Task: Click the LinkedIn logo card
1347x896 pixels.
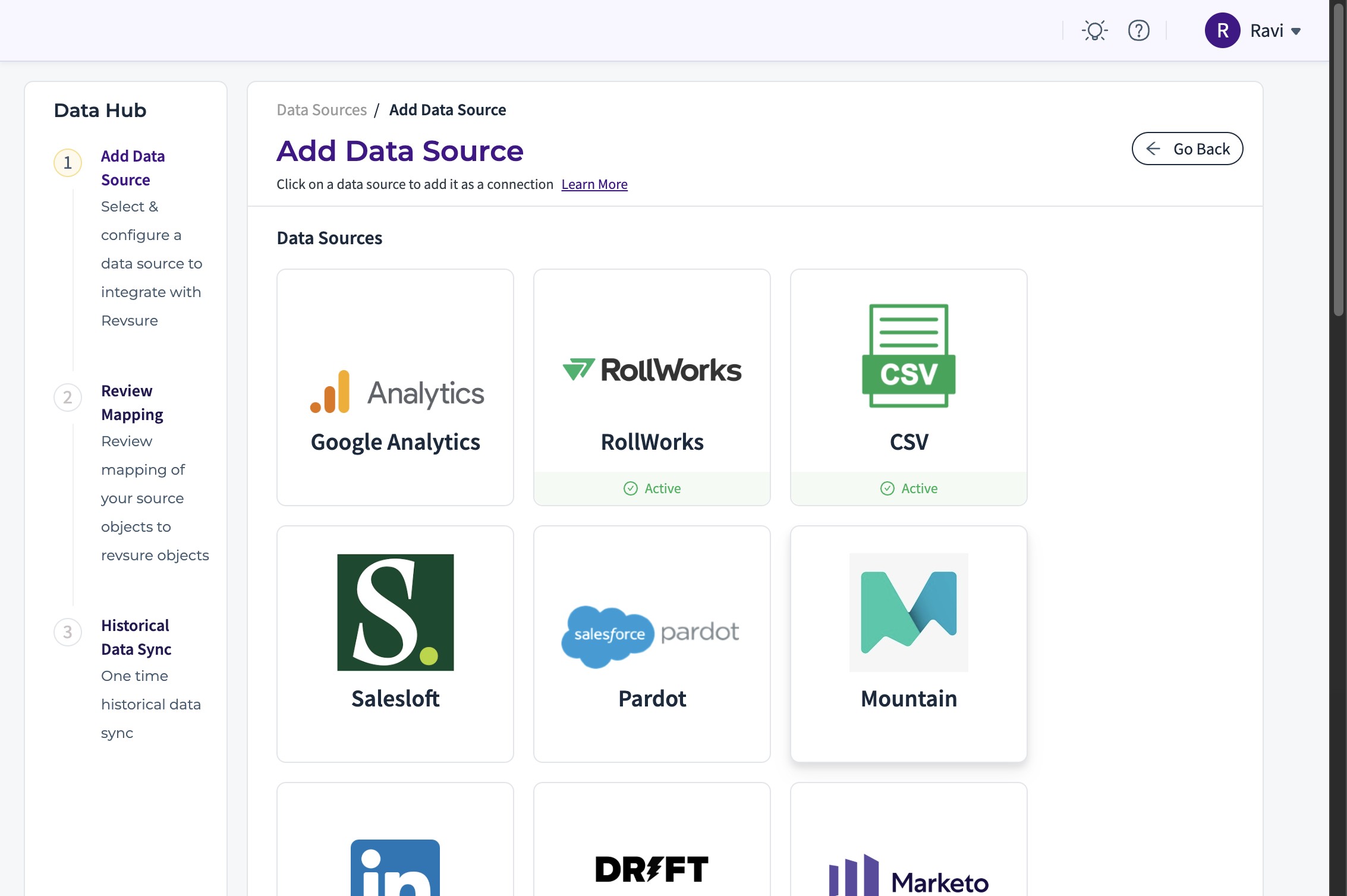Action: 395,867
